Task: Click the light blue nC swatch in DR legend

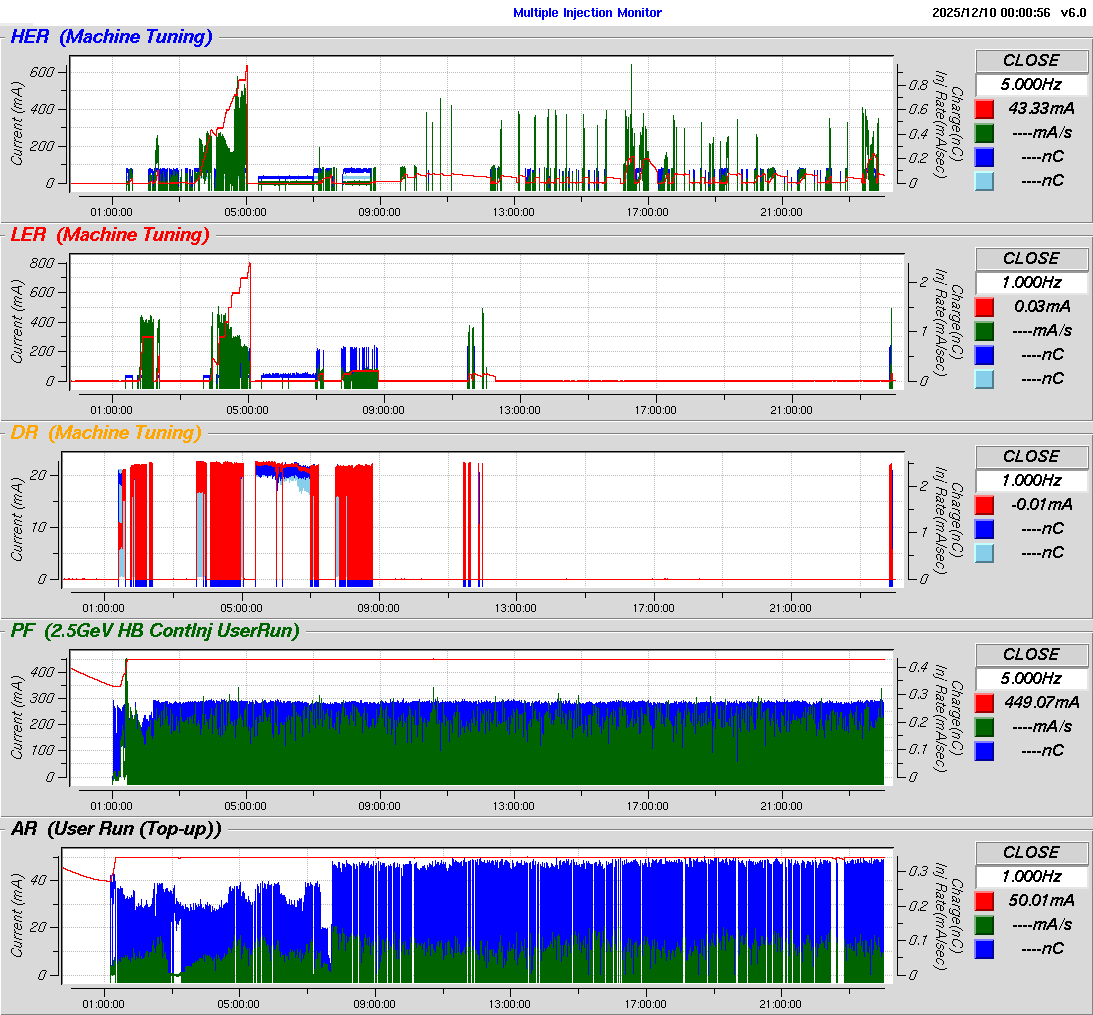Action: 985,553
